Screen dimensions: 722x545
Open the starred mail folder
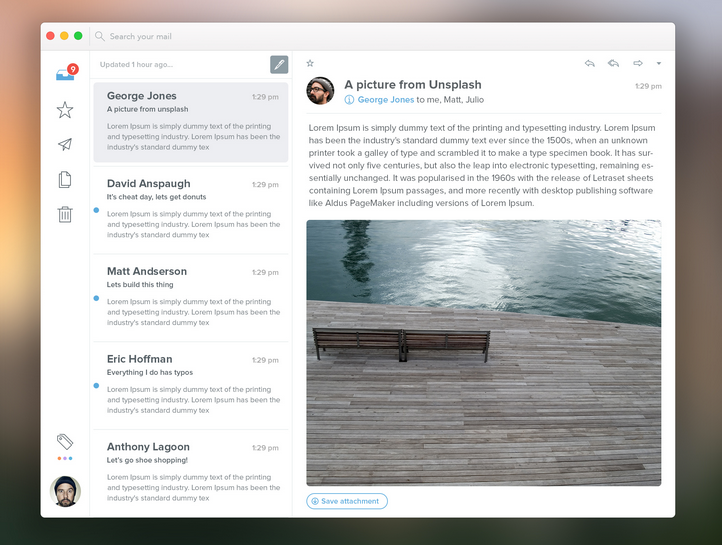(x=65, y=110)
